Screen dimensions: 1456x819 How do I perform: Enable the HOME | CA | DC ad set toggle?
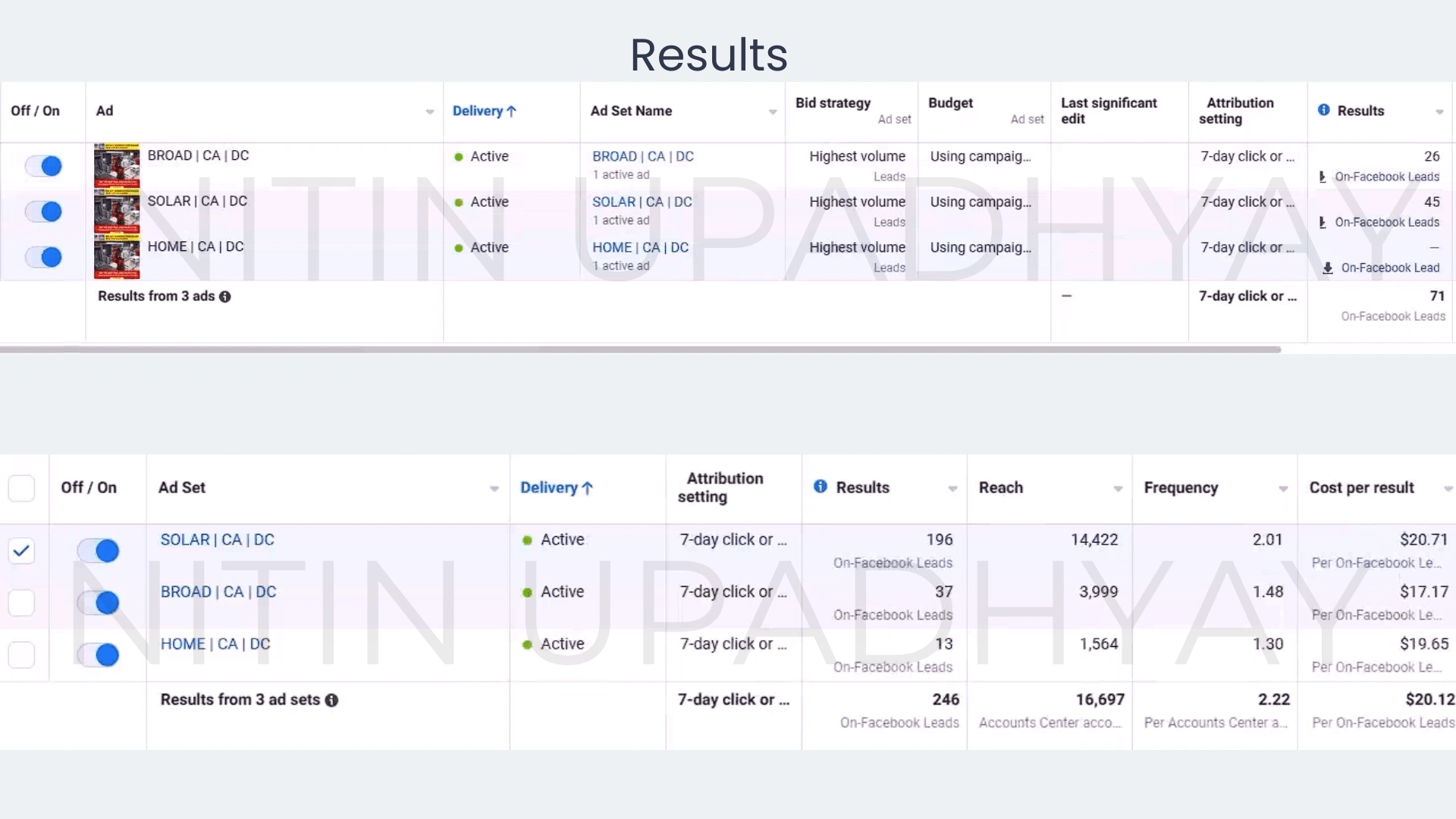97,654
